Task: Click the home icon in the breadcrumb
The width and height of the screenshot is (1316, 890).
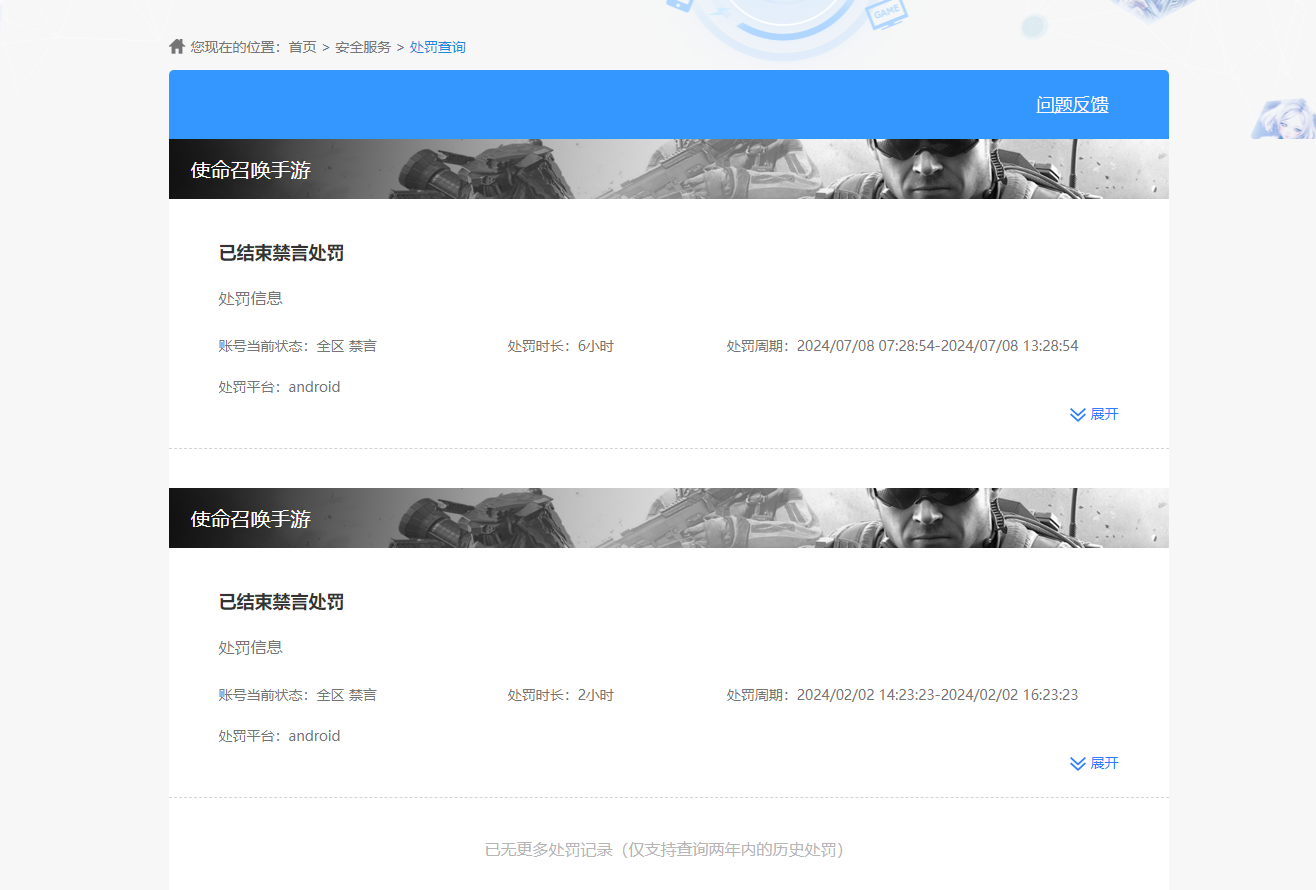Action: coord(177,46)
